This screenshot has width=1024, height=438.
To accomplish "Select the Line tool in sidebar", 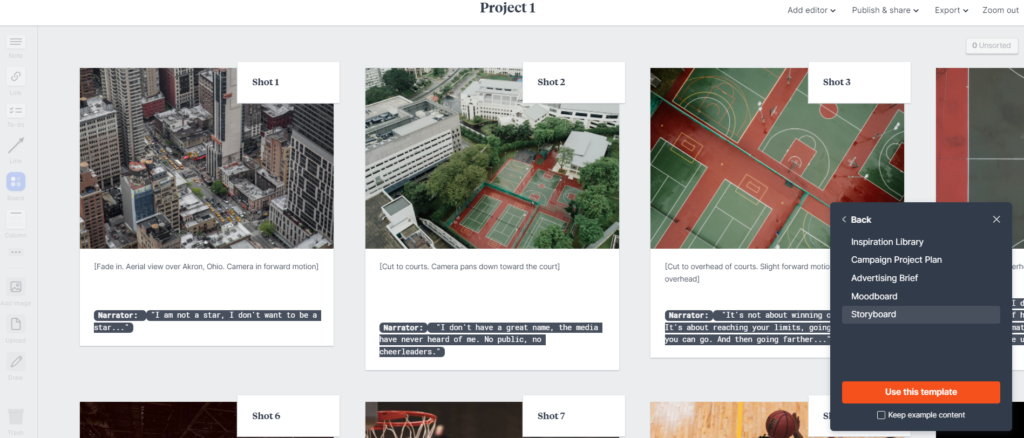I will (16, 147).
